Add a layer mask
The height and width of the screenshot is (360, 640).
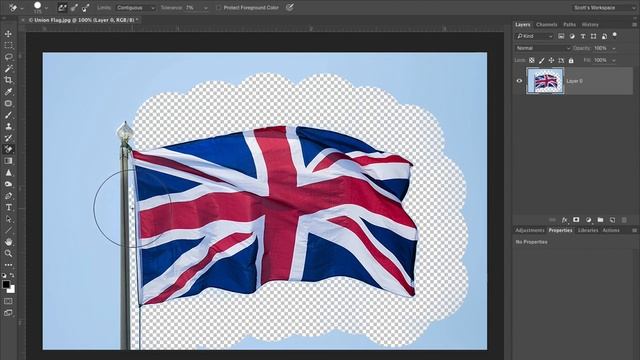click(x=576, y=220)
